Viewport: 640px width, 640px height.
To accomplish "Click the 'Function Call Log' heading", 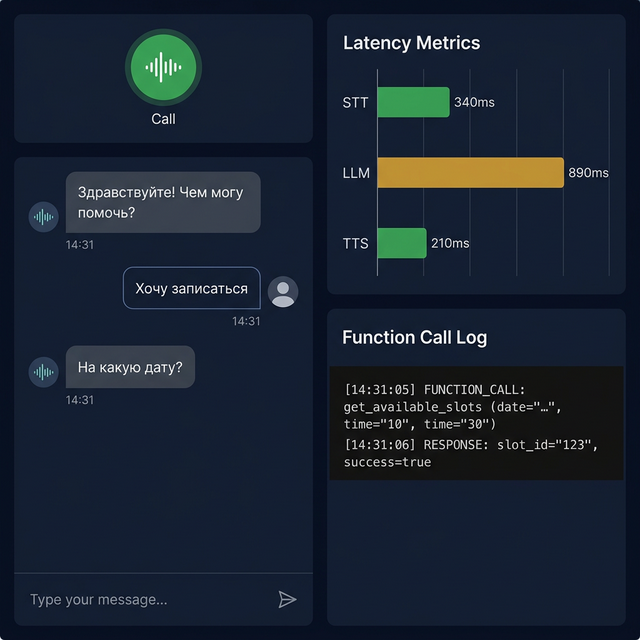I will click(x=414, y=338).
